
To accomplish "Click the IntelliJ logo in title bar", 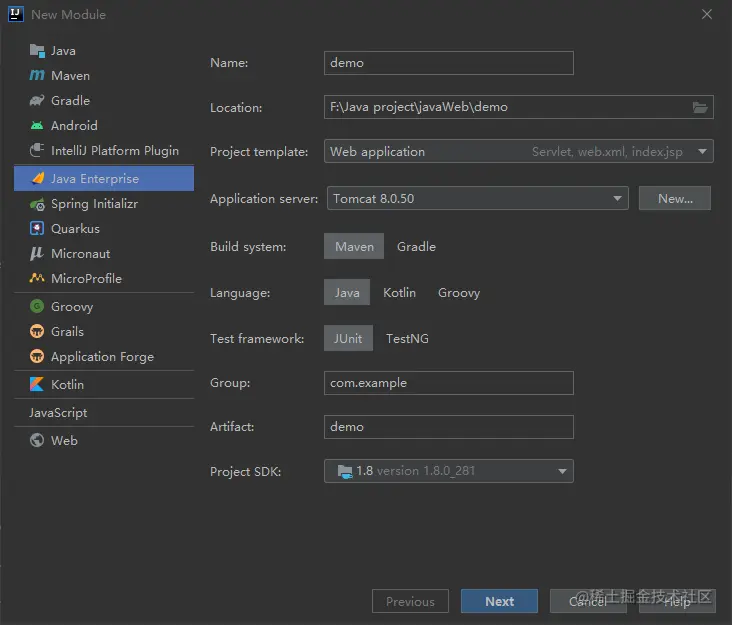I will (x=16, y=14).
